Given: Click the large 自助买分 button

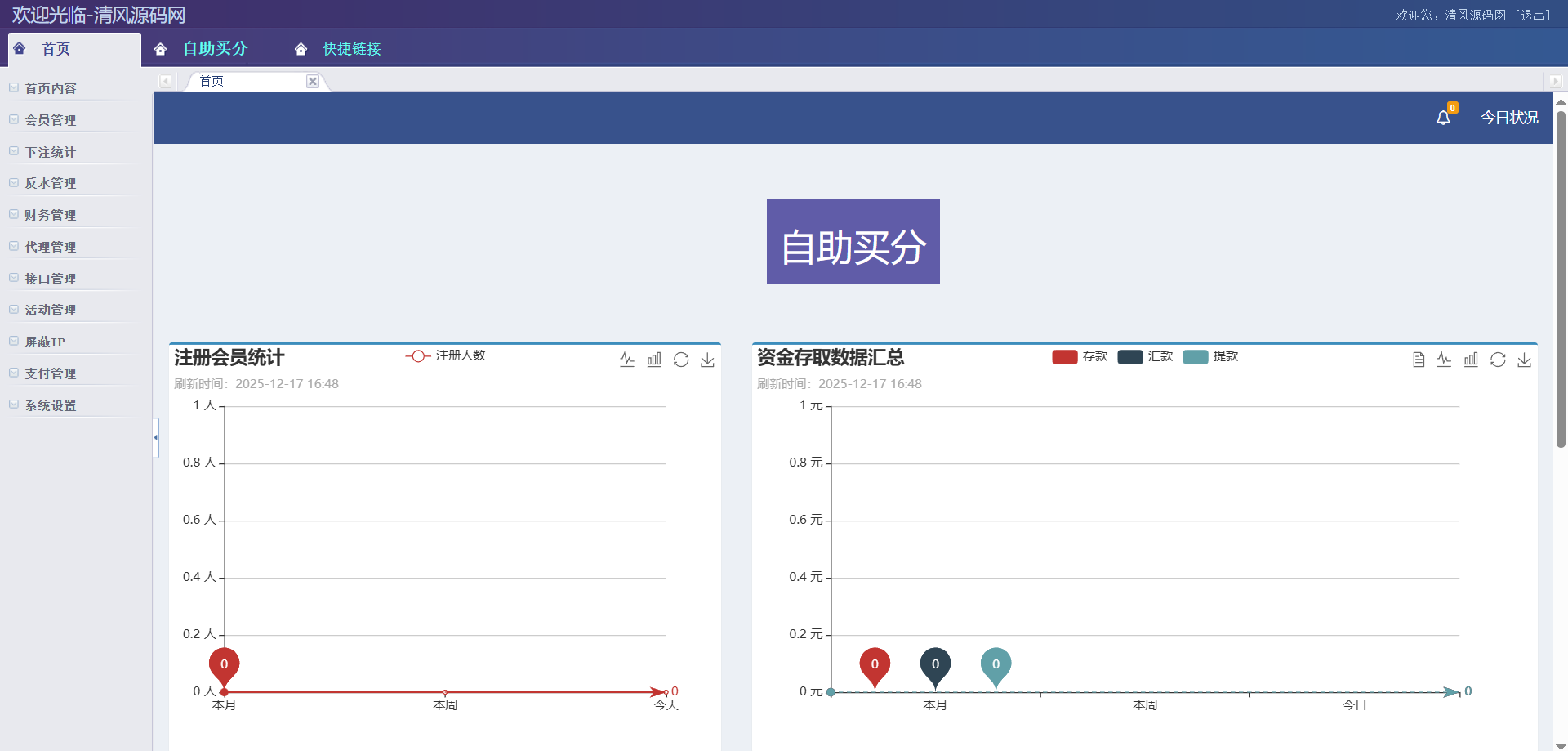Looking at the screenshot, I should 853,242.
